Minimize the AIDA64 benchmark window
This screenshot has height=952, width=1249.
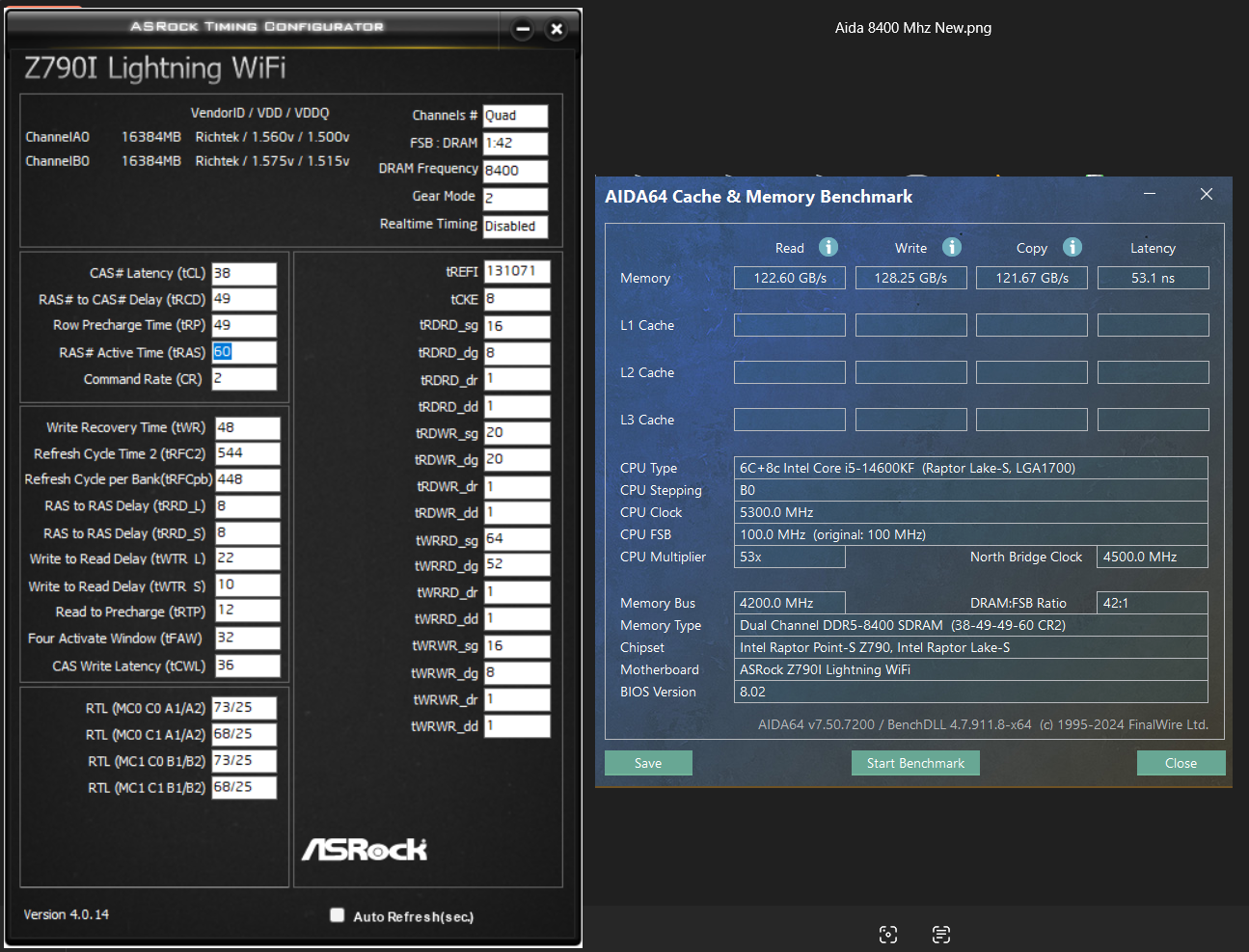click(x=1150, y=194)
